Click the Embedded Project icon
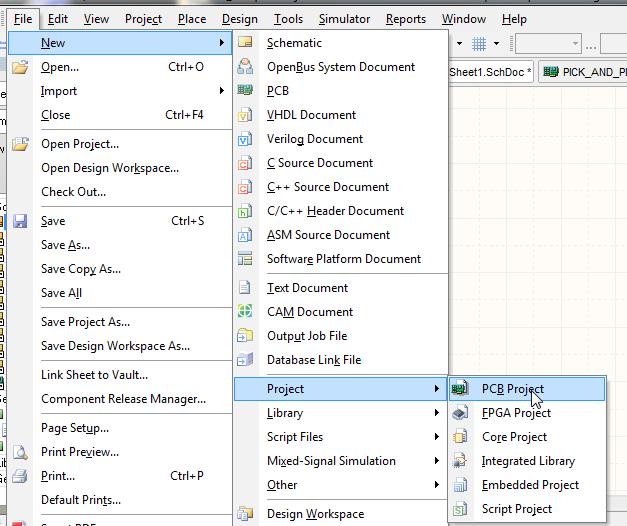The height and width of the screenshot is (526, 627). pos(460,484)
